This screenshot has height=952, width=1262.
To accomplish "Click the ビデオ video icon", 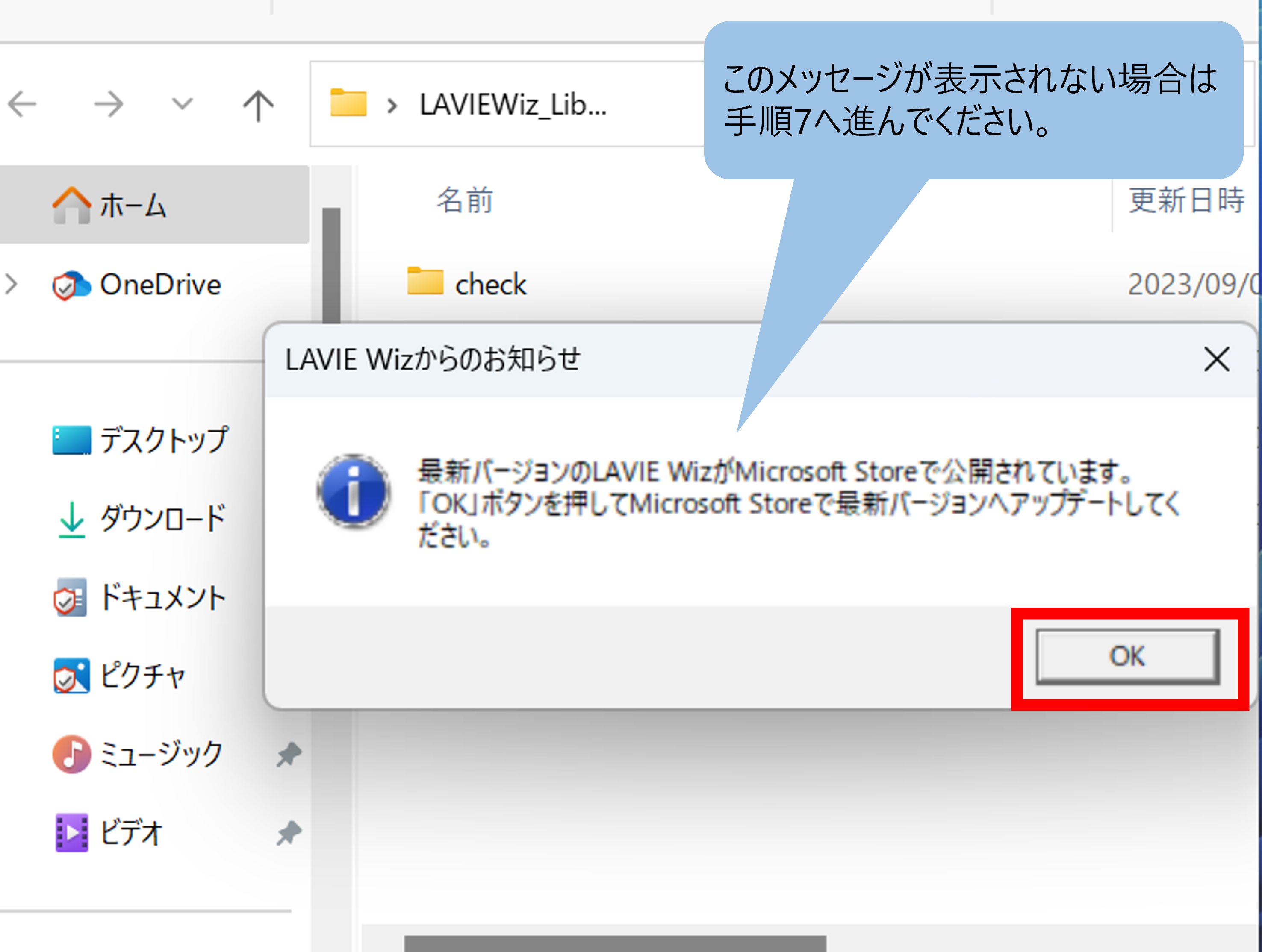I will pos(71,833).
